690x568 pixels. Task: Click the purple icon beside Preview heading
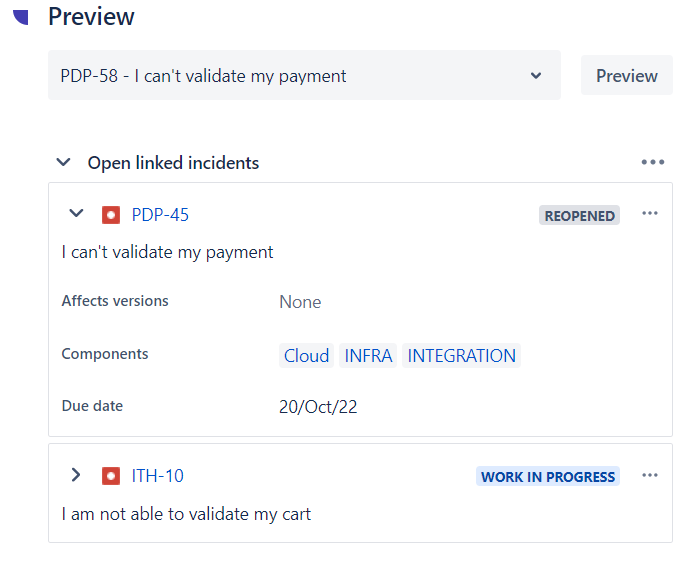(21, 16)
